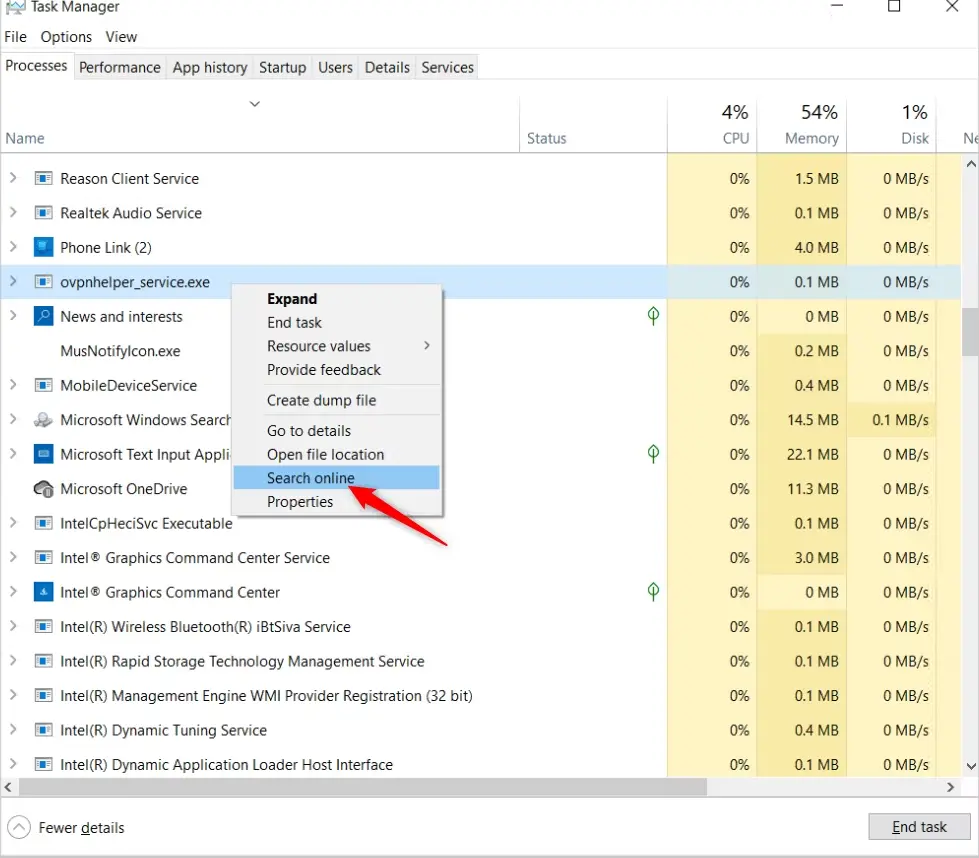Choose Go to details
Viewport: 979px width, 858px height.
(337, 430)
